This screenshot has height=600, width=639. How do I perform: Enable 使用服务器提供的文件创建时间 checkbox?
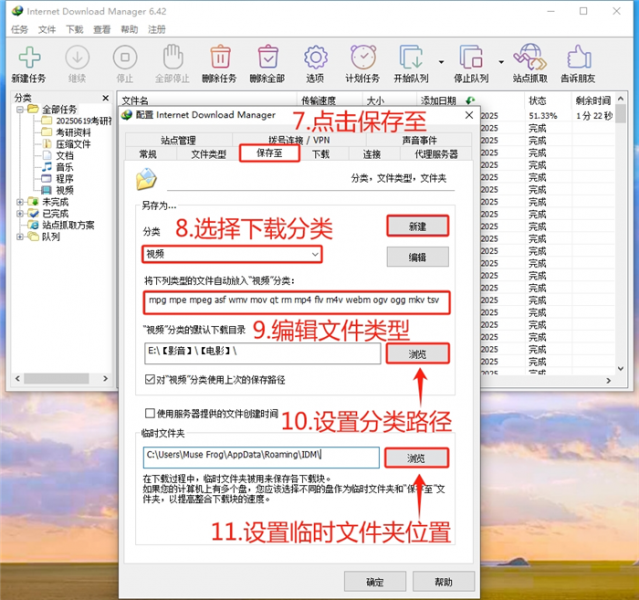150,413
